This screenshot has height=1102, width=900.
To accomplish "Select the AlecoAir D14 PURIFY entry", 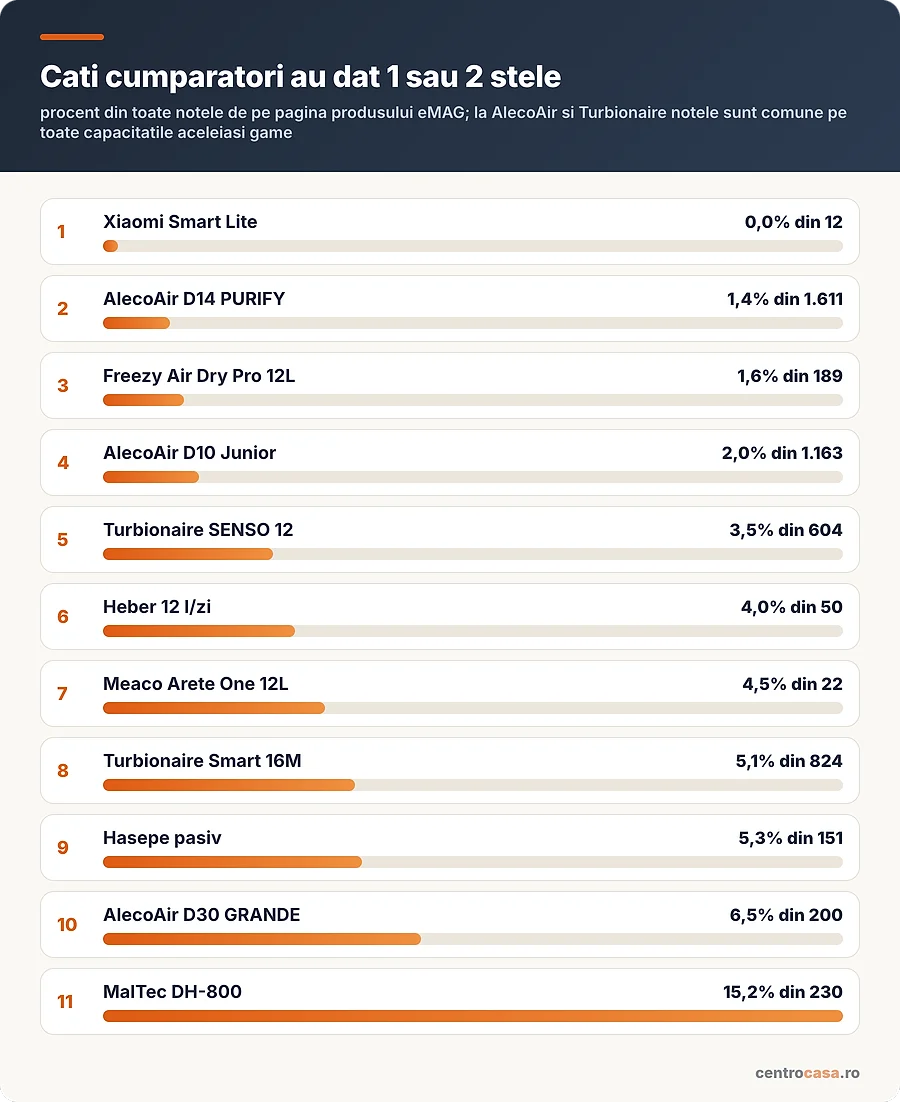I will click(194, 299).
